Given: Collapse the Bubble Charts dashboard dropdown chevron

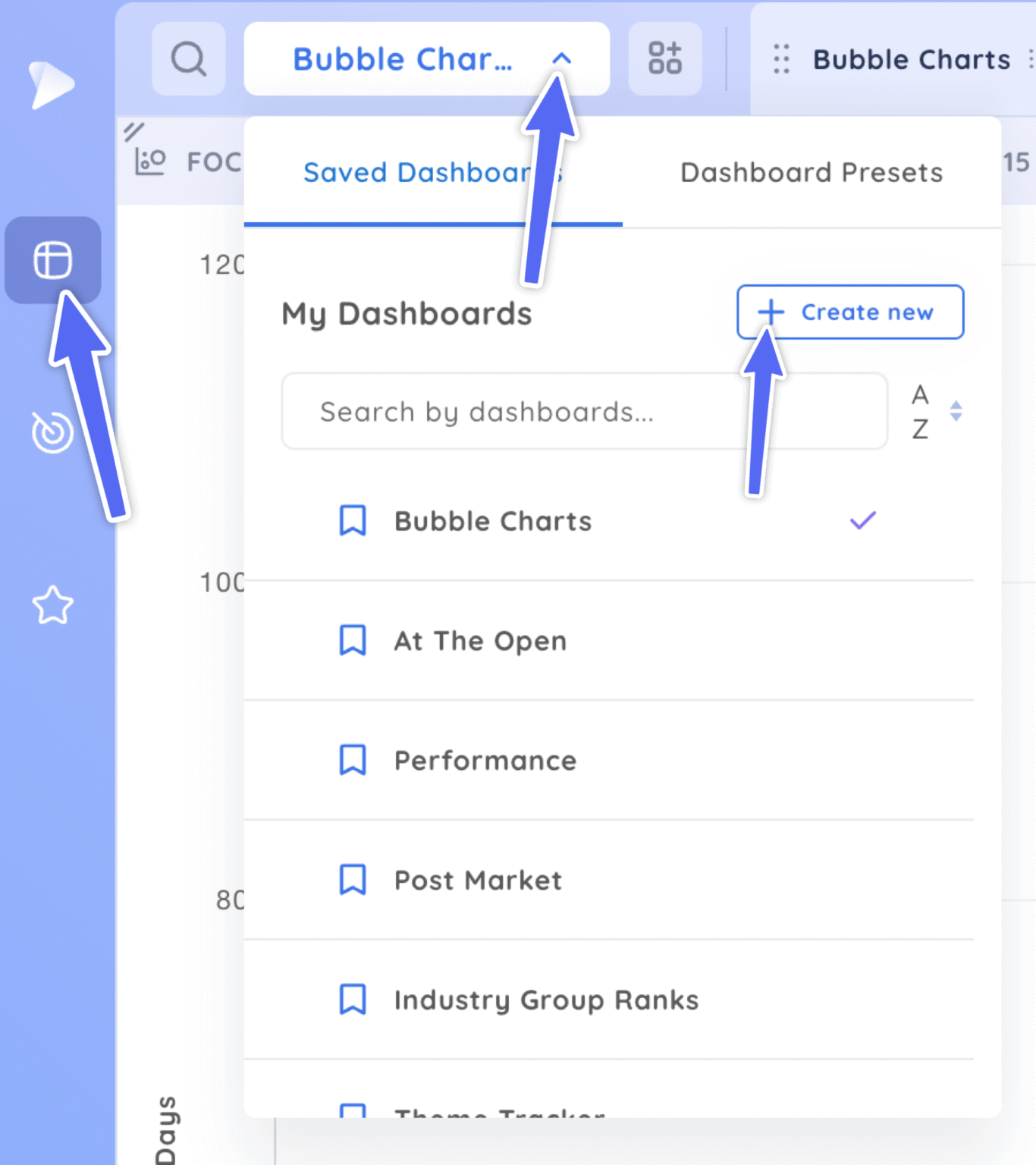Looking at the screenshot, I should 560,58.
